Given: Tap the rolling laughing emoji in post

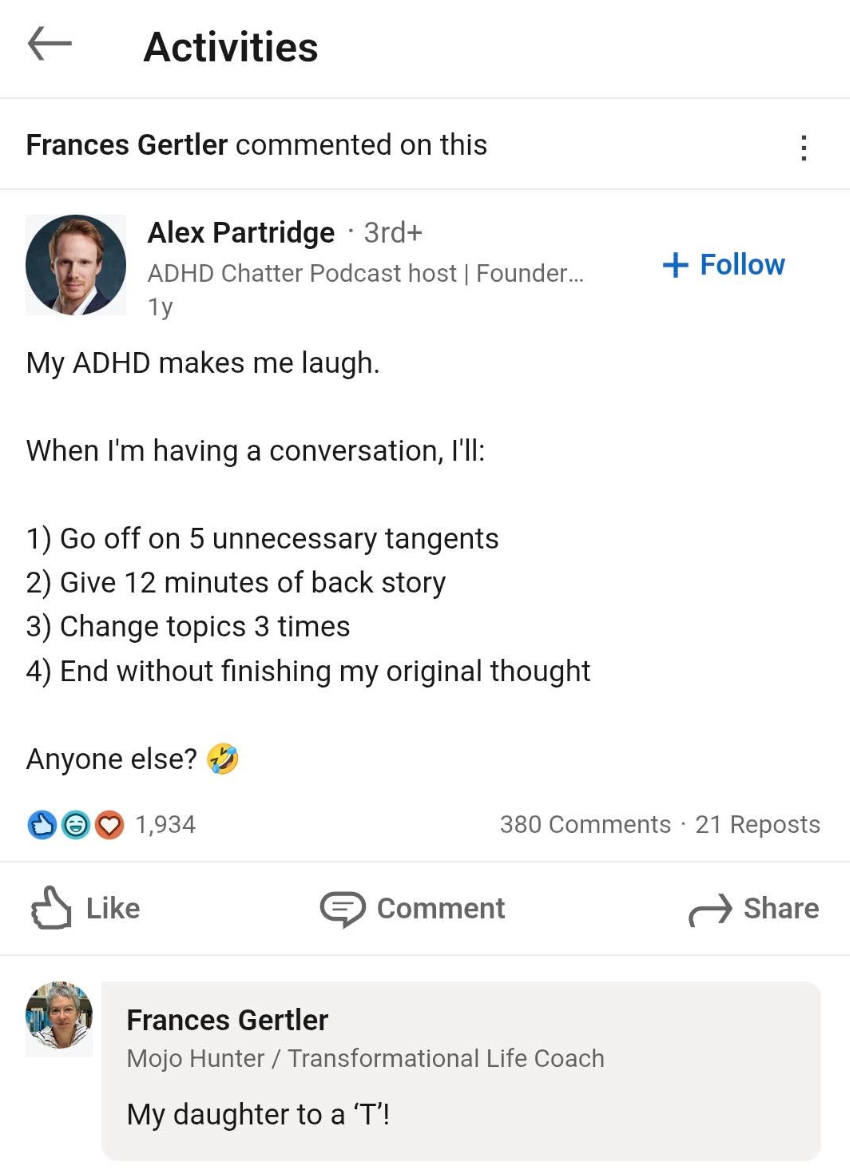Looking at the screenshot, I should click(223, 760).
